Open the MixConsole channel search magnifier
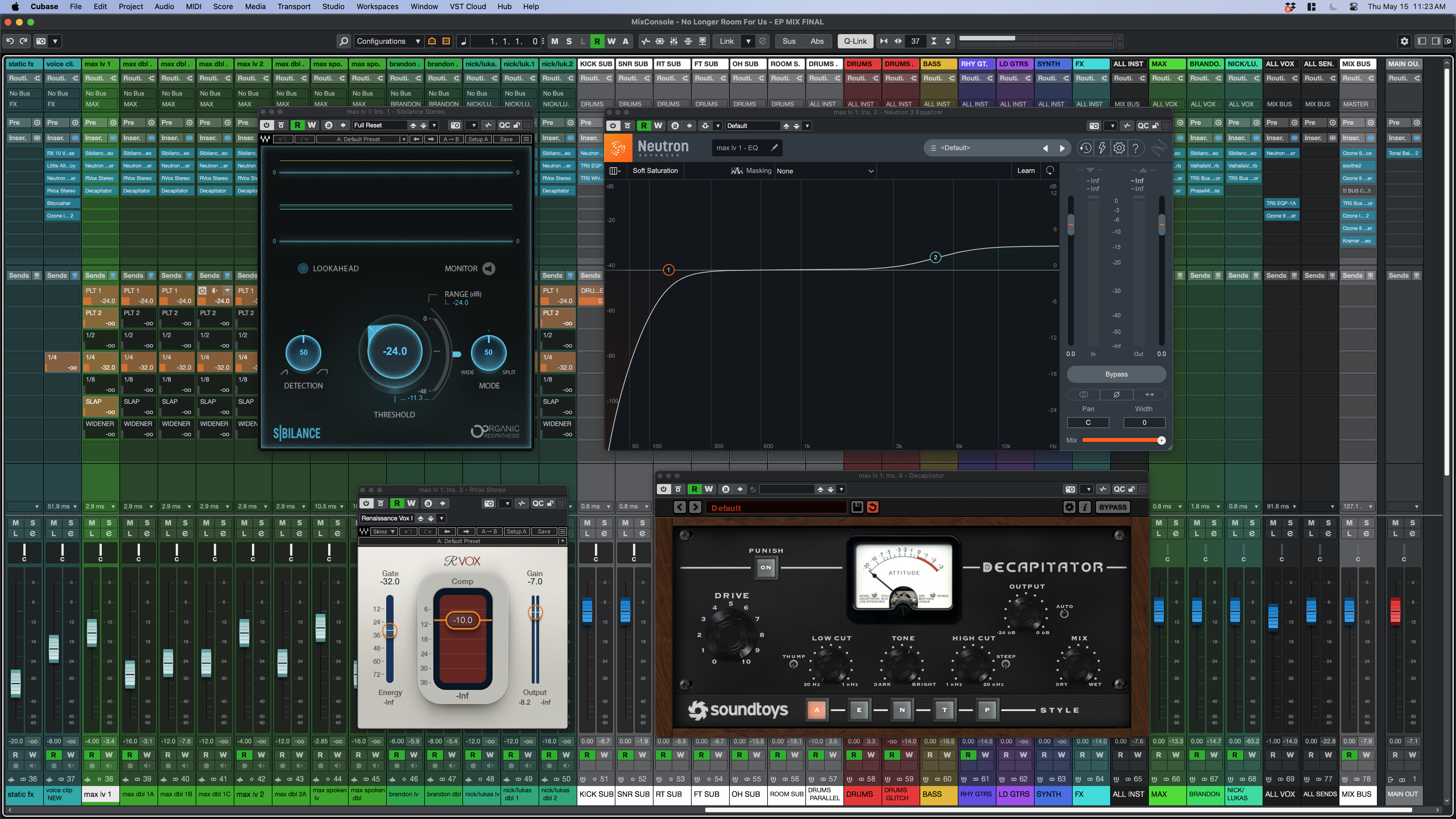The height and width of the screenshot is (819, 1456). coord(343,41)
